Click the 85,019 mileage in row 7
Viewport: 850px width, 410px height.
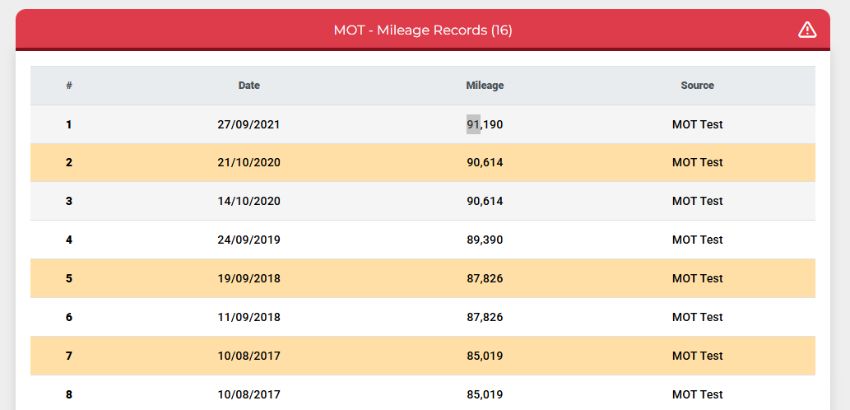[485, 356]
